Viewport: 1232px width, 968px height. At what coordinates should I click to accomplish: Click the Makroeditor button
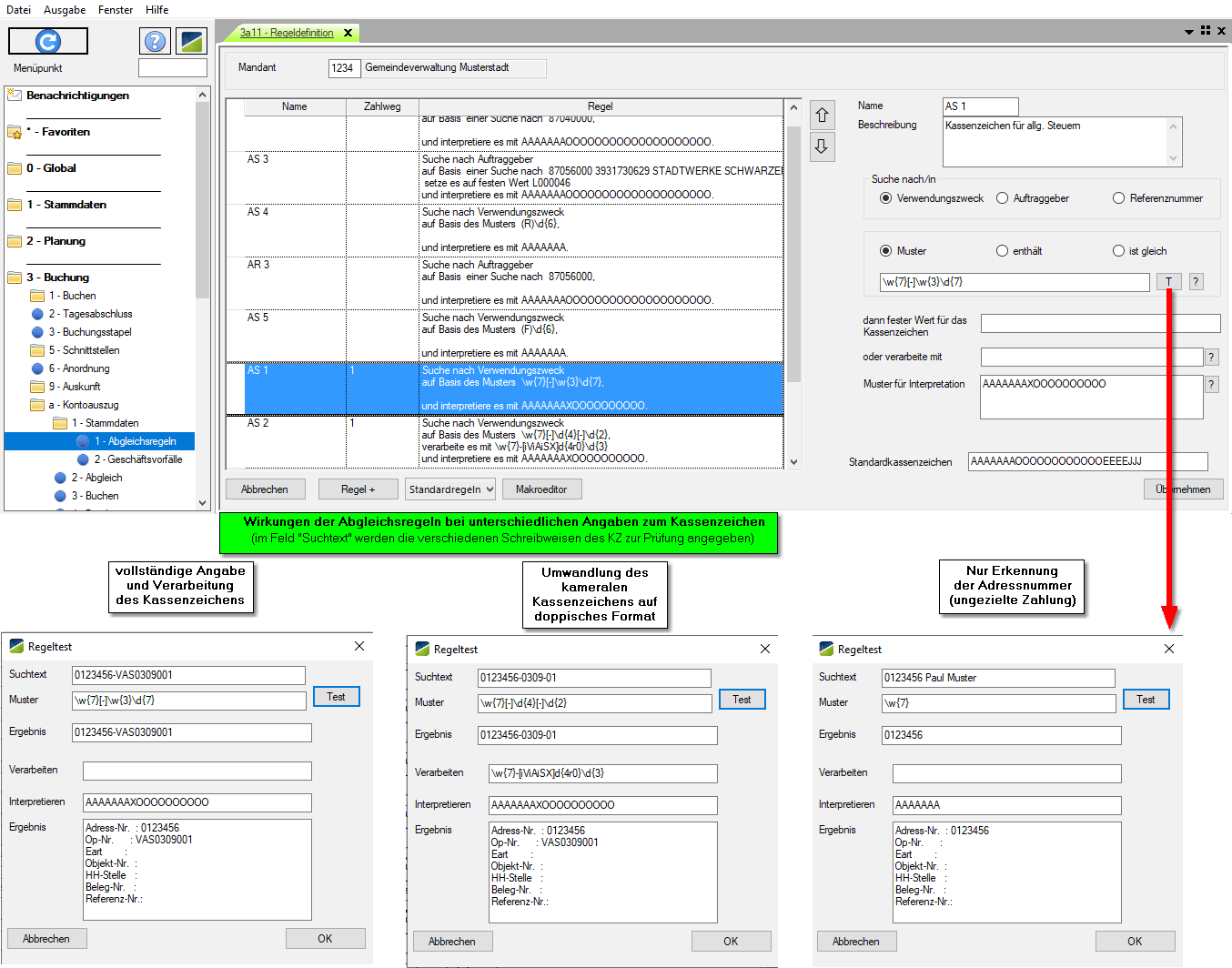tap(541, 489)
